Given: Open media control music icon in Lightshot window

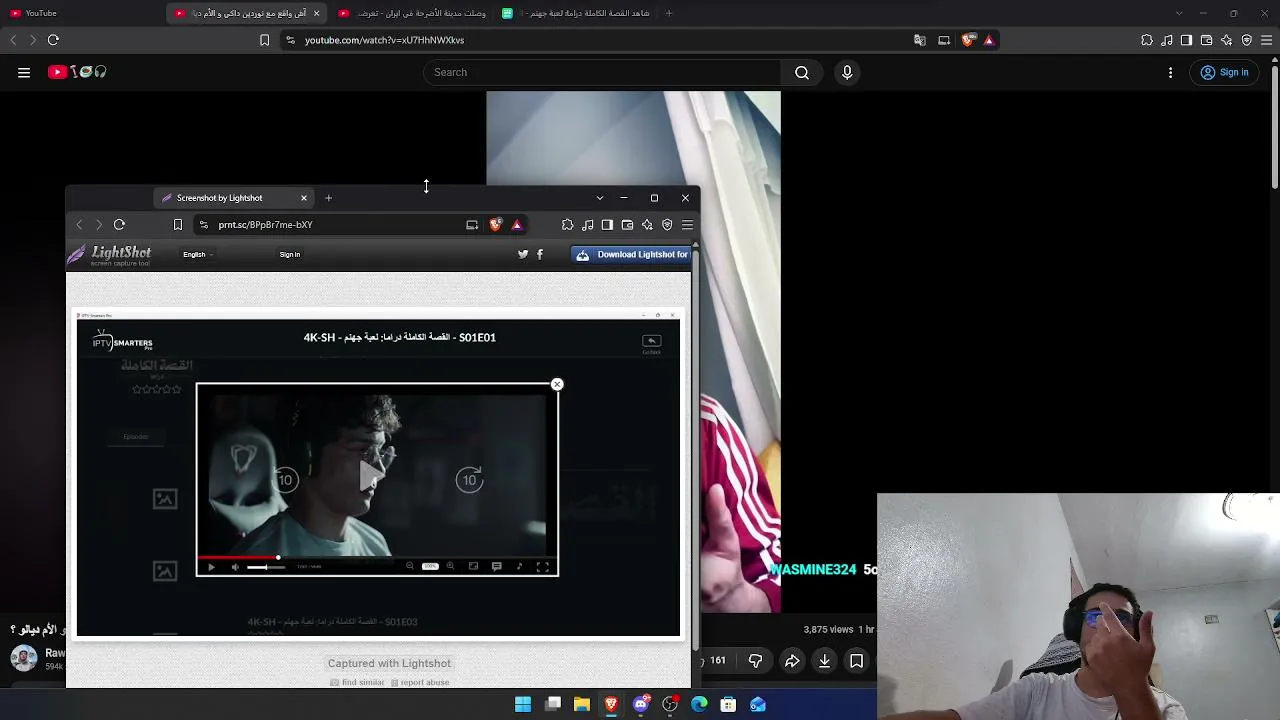Looking at the screenshot, I should [x=587, y=225].
